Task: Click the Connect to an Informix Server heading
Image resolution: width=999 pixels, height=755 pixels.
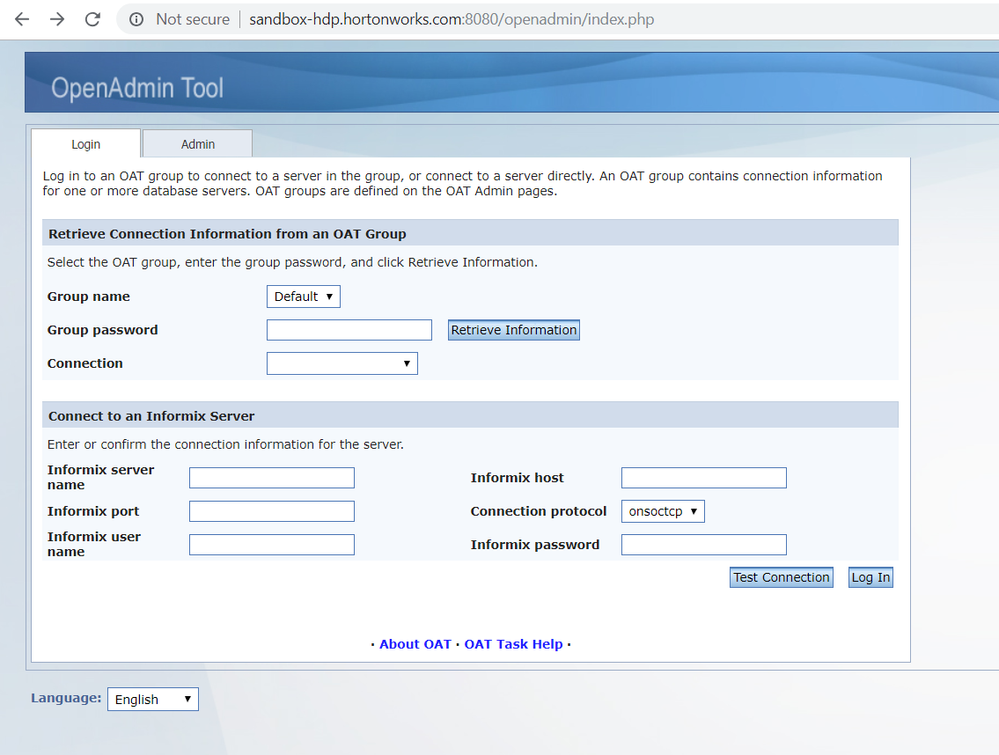Action: click(x=151, y=416)
